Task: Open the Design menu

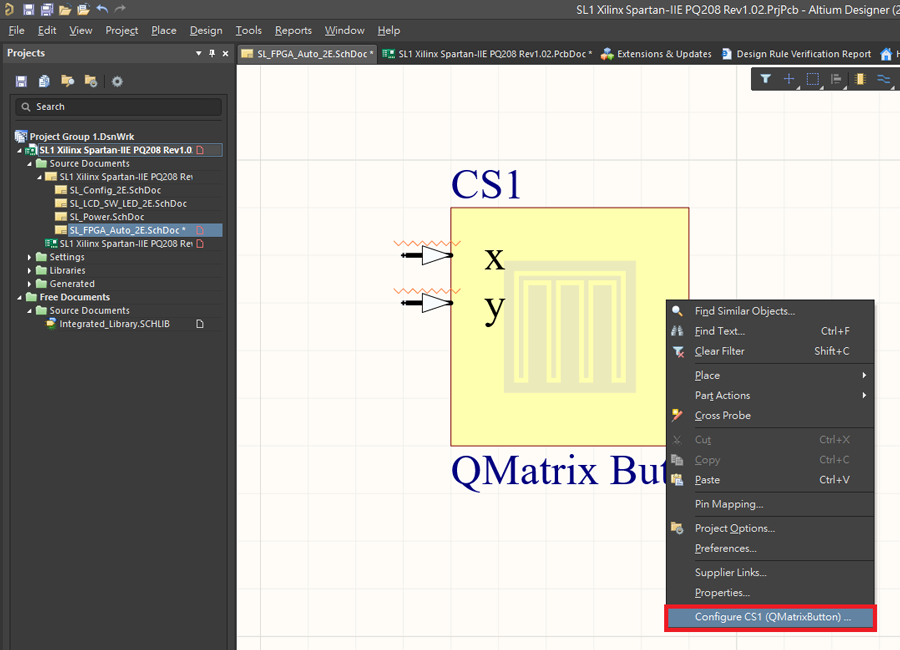Action: tap(206, 30)
